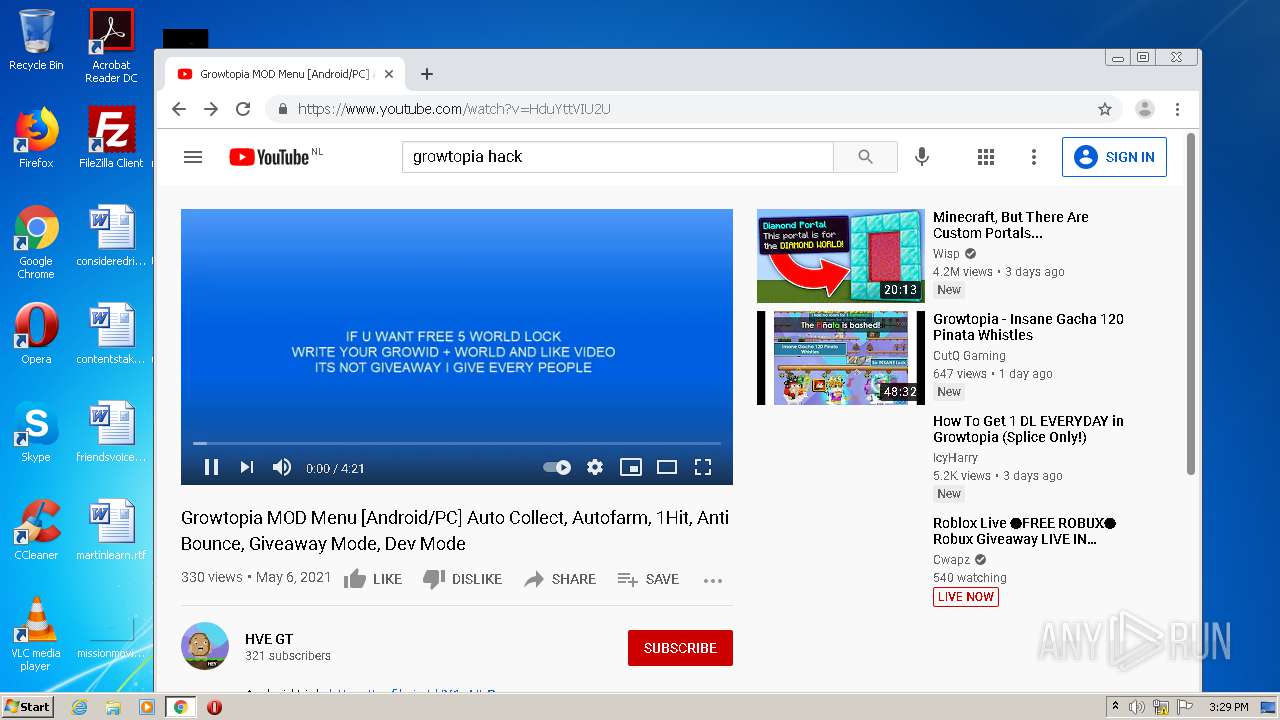Open the Windows Start menu
This screenshot has width=1280, height=720.
pos(27,707)
